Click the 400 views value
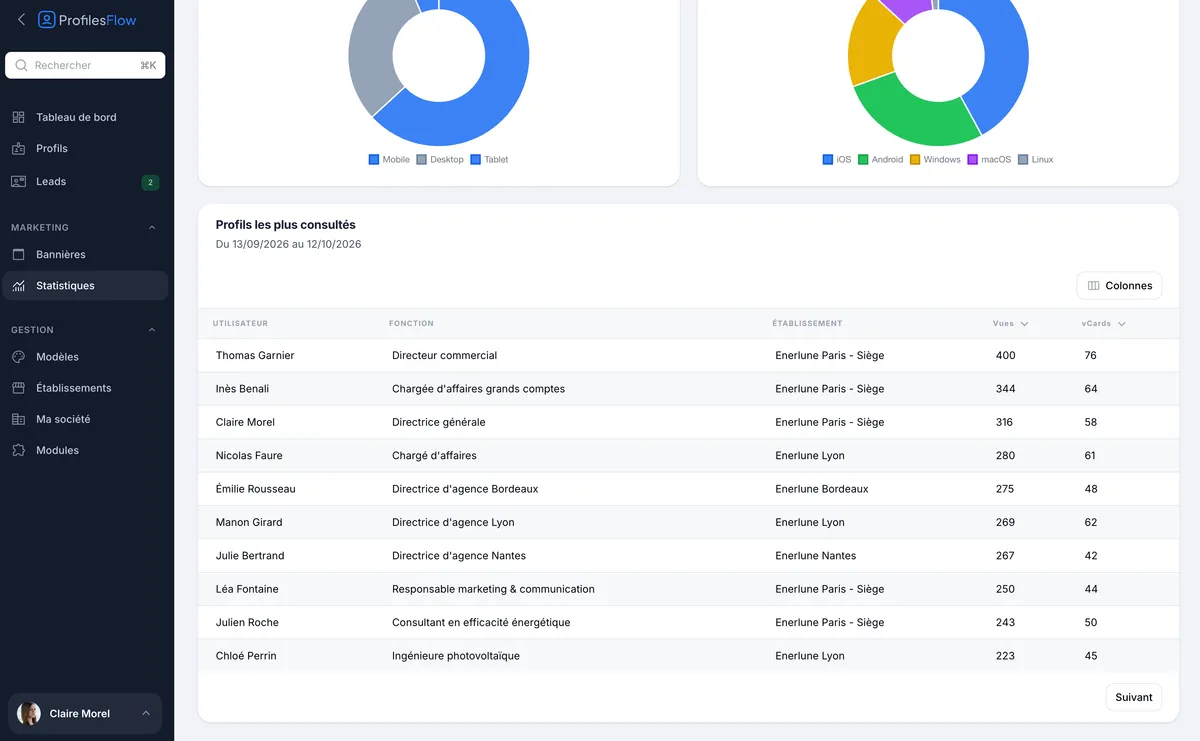The width and height of the screenshot is (1200, 741). click(x=1005, y=355)
